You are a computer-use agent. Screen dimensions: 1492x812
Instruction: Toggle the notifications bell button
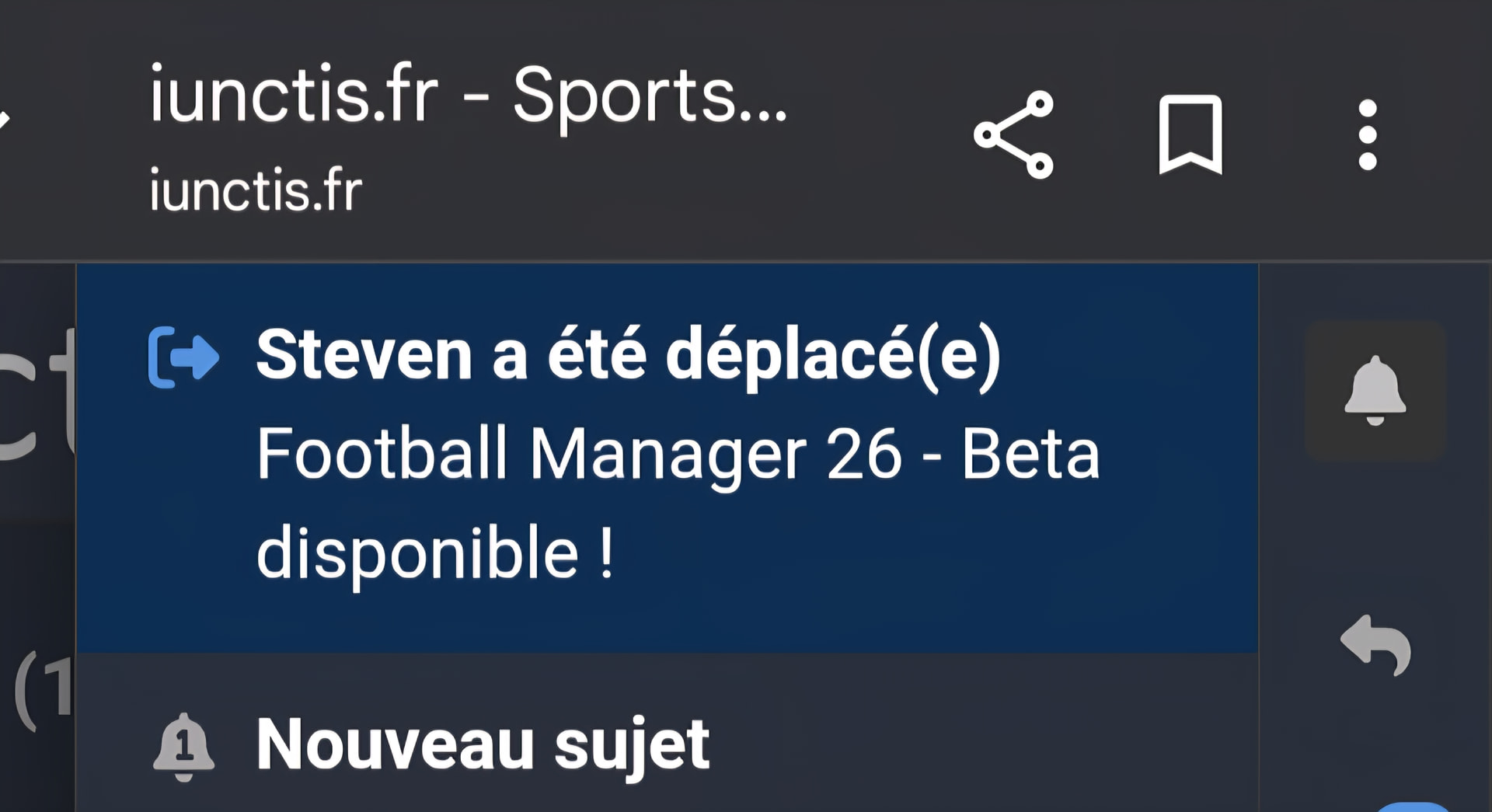[1375, 390]
